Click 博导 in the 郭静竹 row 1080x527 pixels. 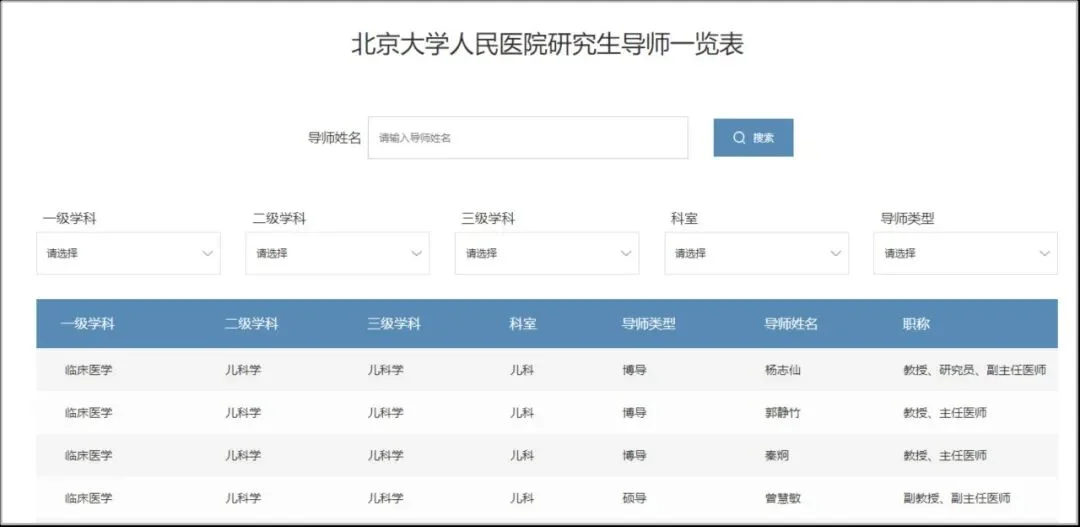coord(634,413)
